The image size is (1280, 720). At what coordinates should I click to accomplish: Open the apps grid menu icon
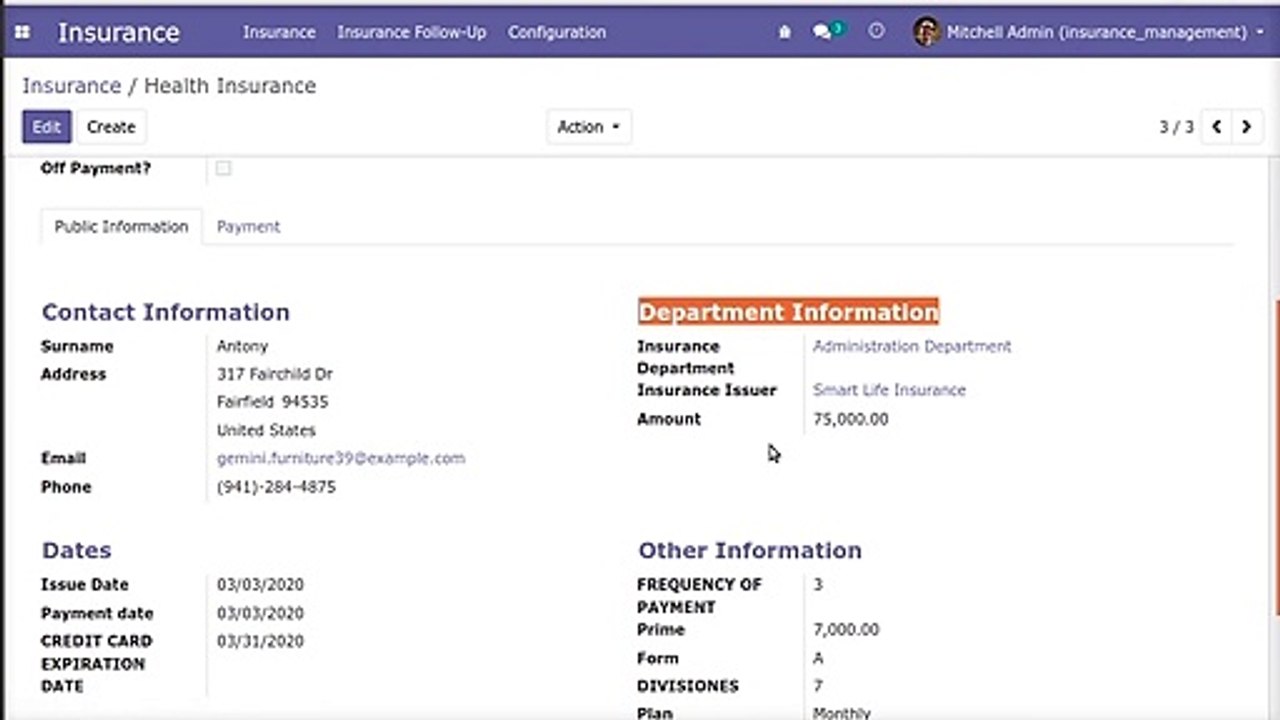point(22,32)
